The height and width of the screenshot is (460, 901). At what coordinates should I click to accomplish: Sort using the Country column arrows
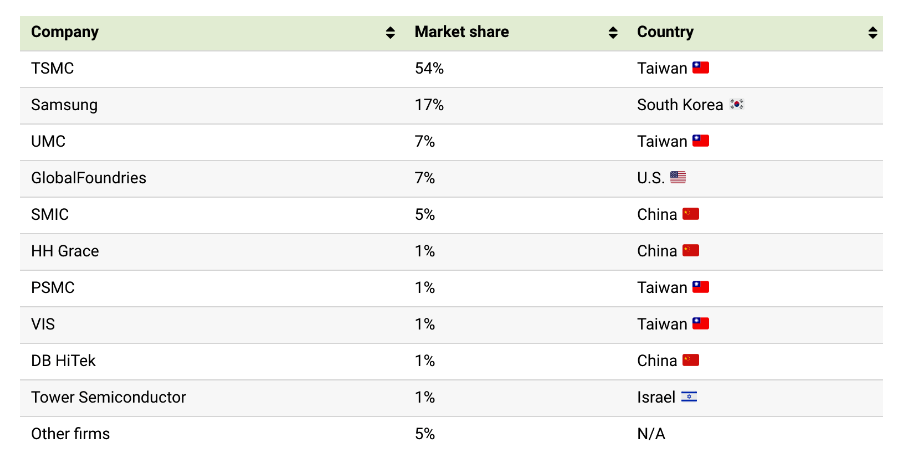(x=872, y=33)
